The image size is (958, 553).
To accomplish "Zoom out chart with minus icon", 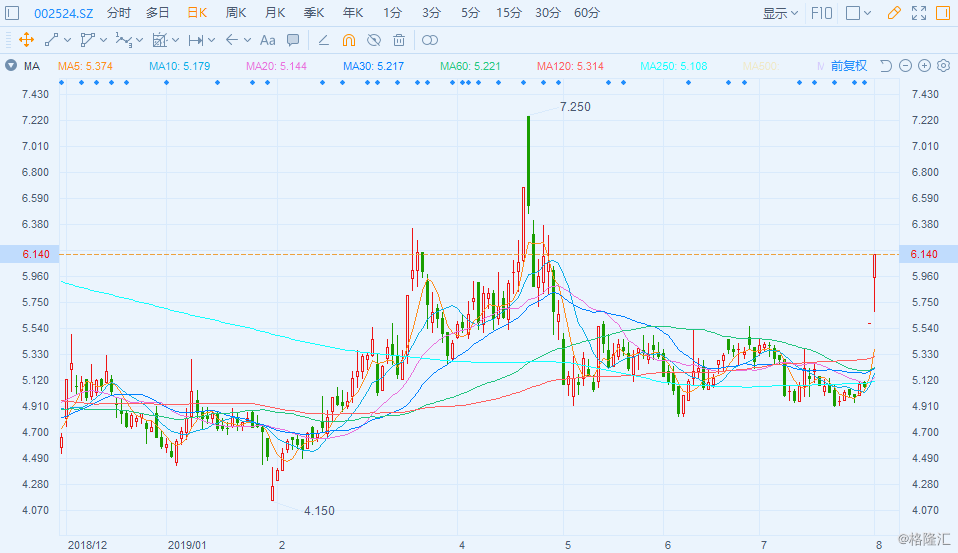I will click(x=905, y=65).
